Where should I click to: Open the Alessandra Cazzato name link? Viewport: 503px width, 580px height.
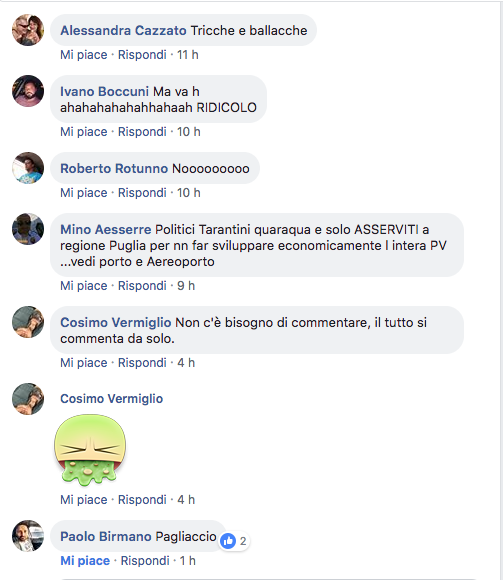[x=123, y=30]
